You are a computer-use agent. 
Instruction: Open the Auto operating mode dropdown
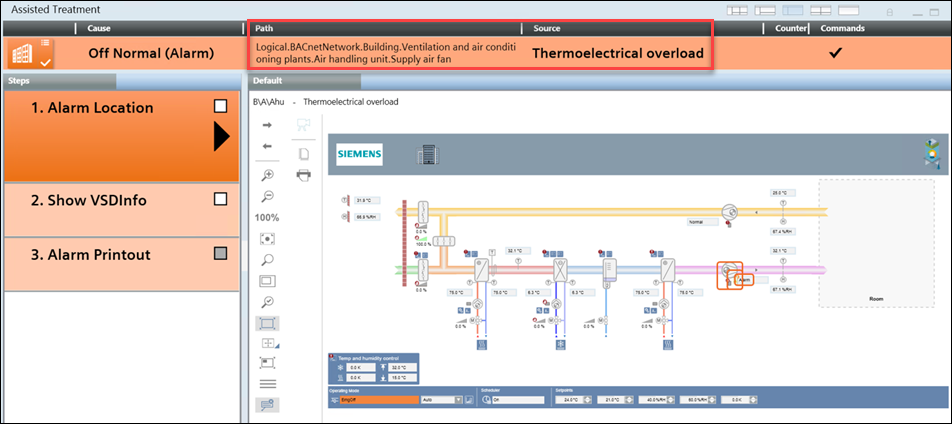click(459, 400)
